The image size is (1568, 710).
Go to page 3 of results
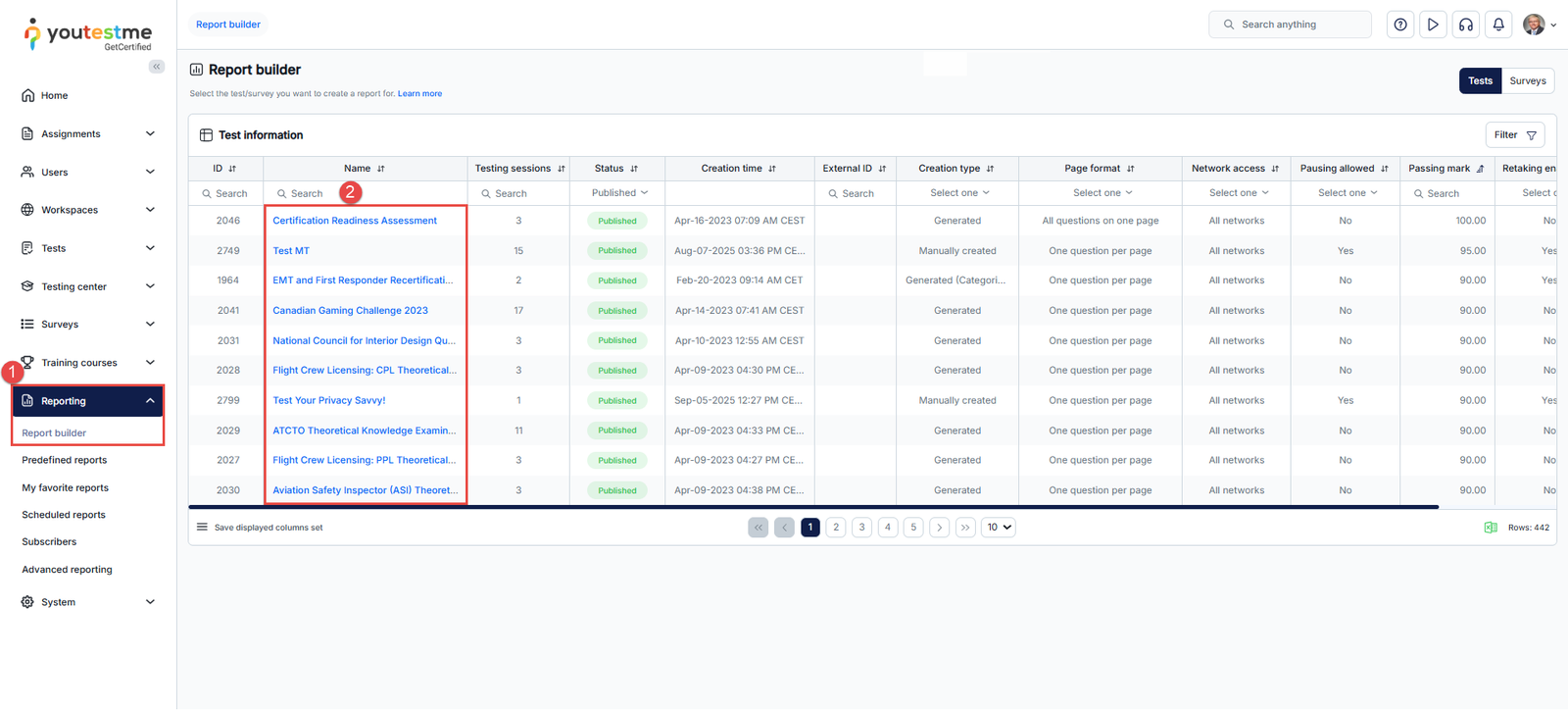coord(861,528)
